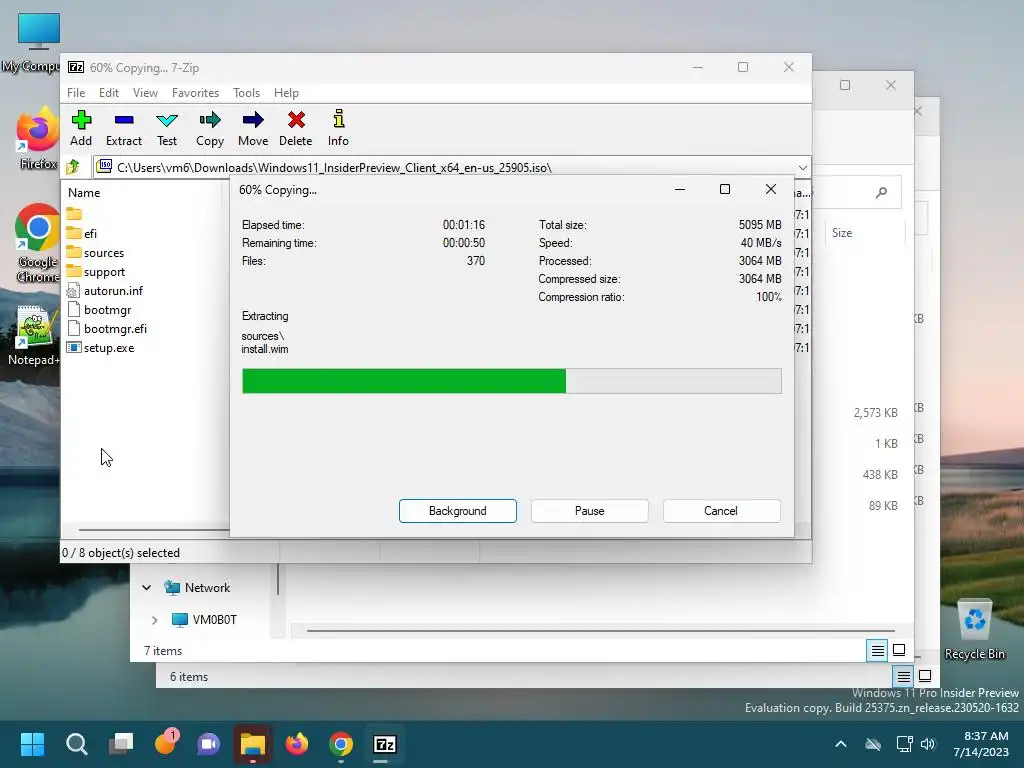
Task: Open the Tools menu
Action: [246, 93]
